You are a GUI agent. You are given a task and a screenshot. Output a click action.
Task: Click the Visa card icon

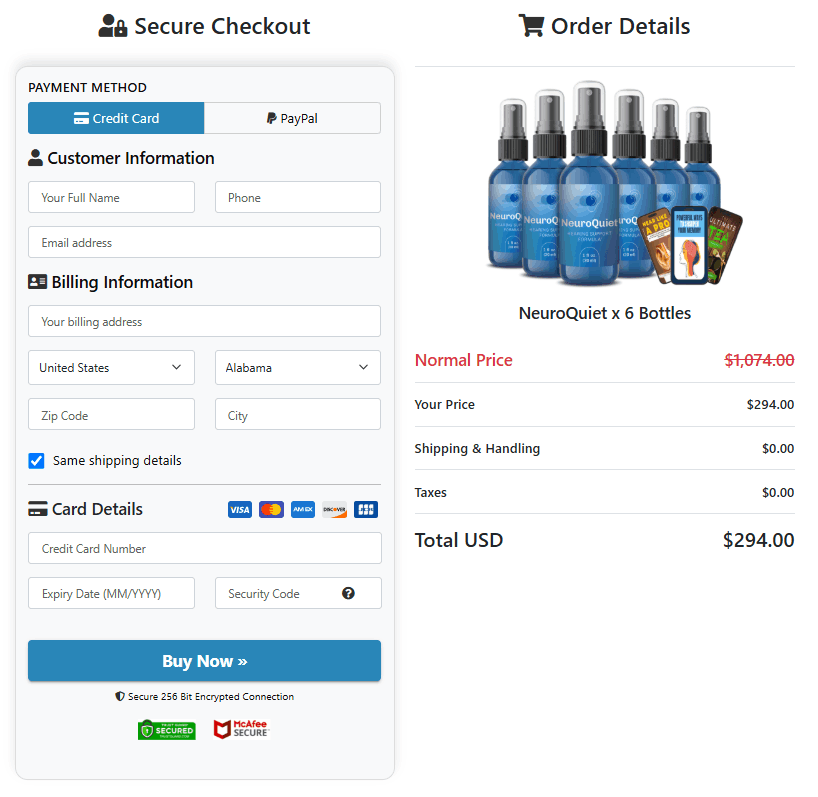point(239,509)
